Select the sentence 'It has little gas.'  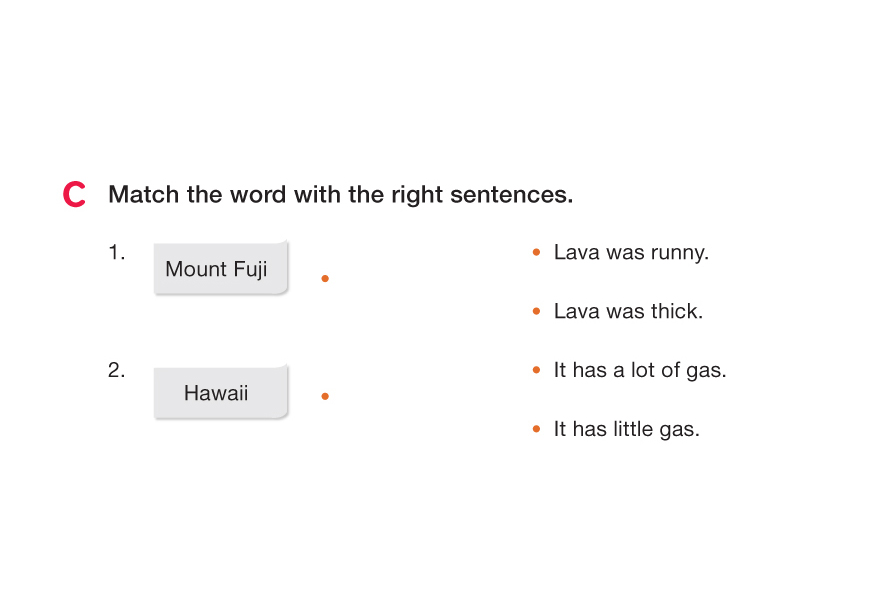[x=626, y=430]
